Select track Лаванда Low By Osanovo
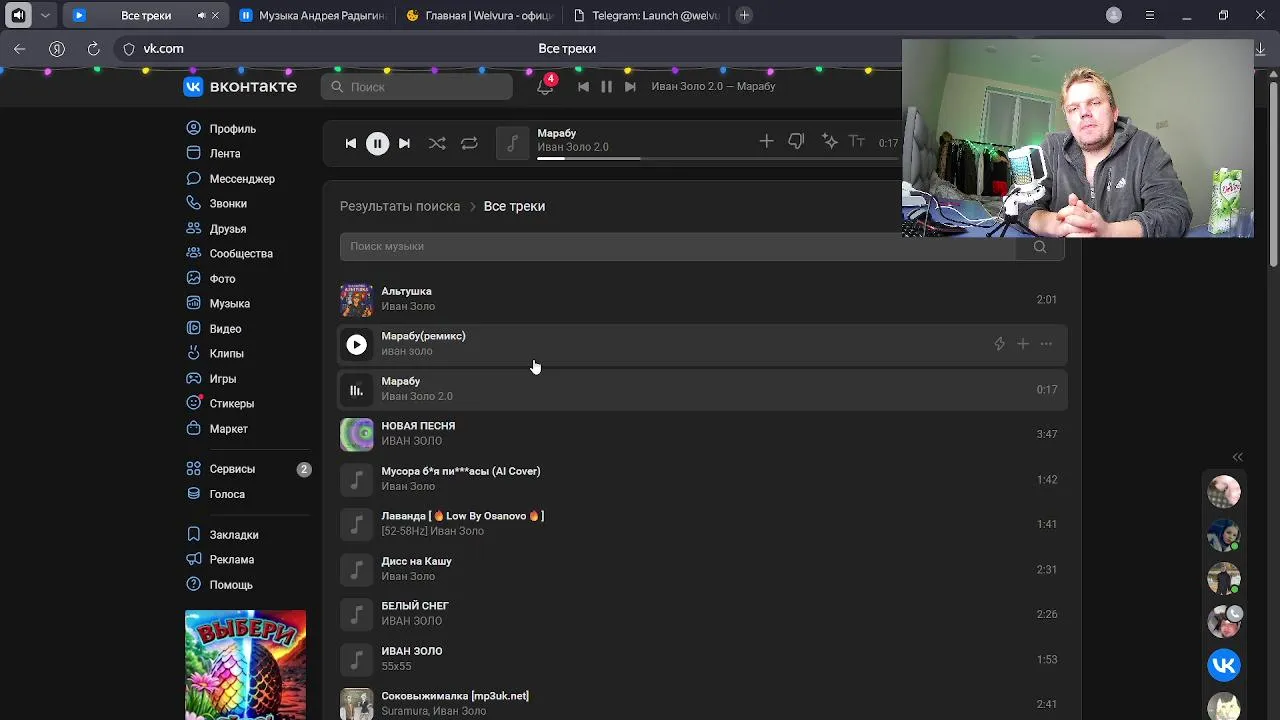The height and width of the screenshot is (720, 1280). coord(703,524)
